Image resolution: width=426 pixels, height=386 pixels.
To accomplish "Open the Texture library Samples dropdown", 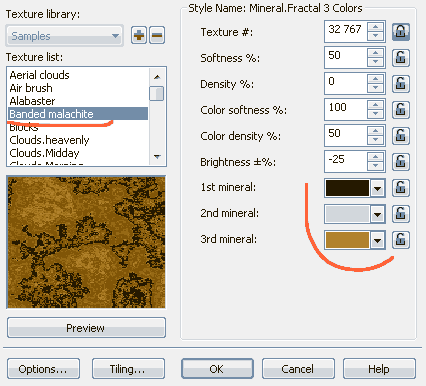I will coord(64,35).
